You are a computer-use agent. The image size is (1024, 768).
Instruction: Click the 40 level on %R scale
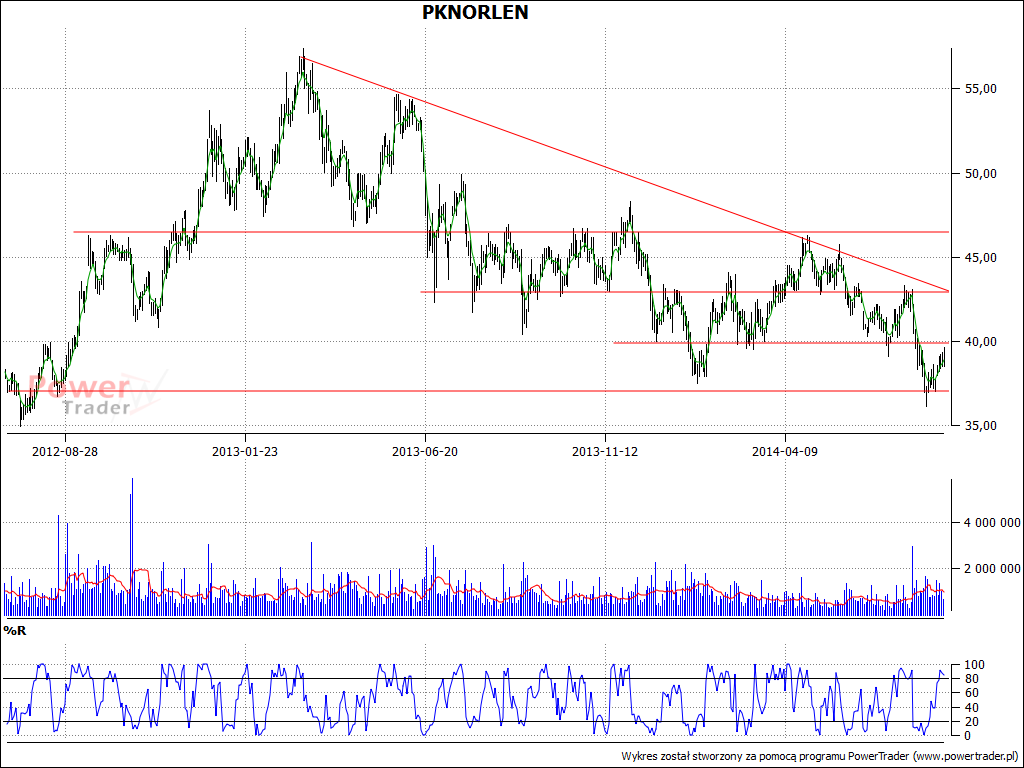(x=971, y=707)
